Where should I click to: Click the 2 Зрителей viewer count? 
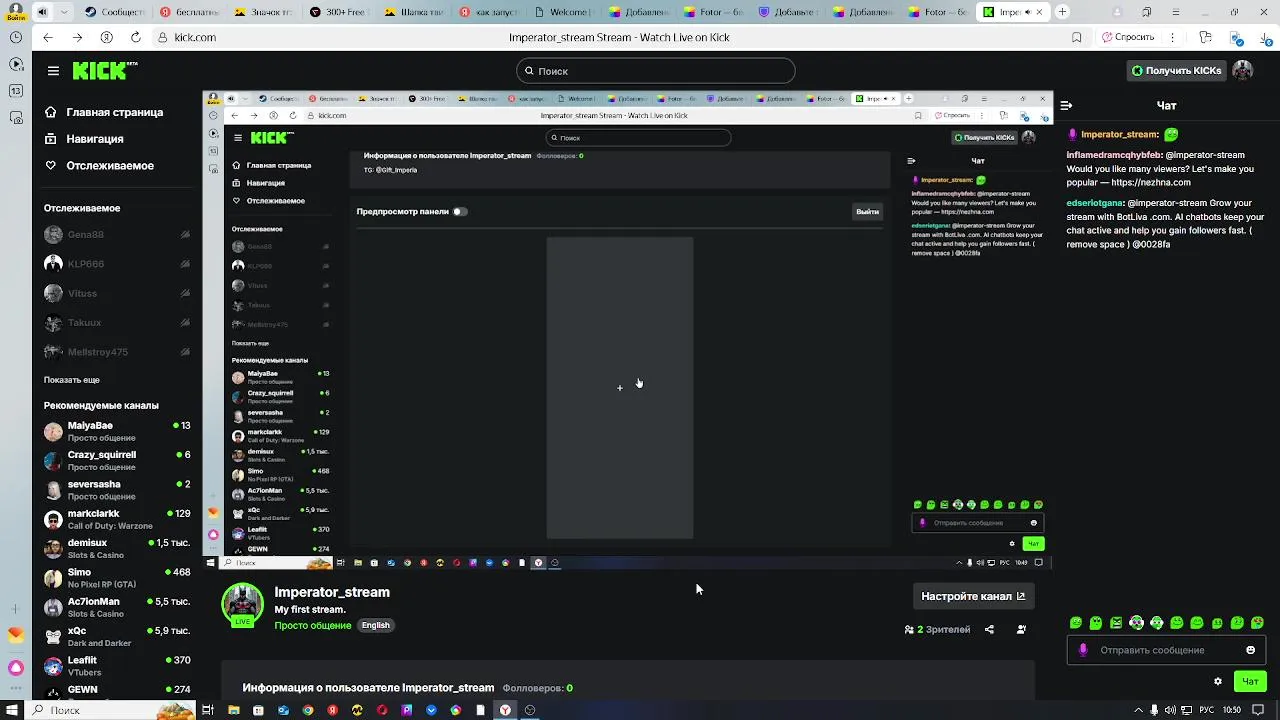938,629
